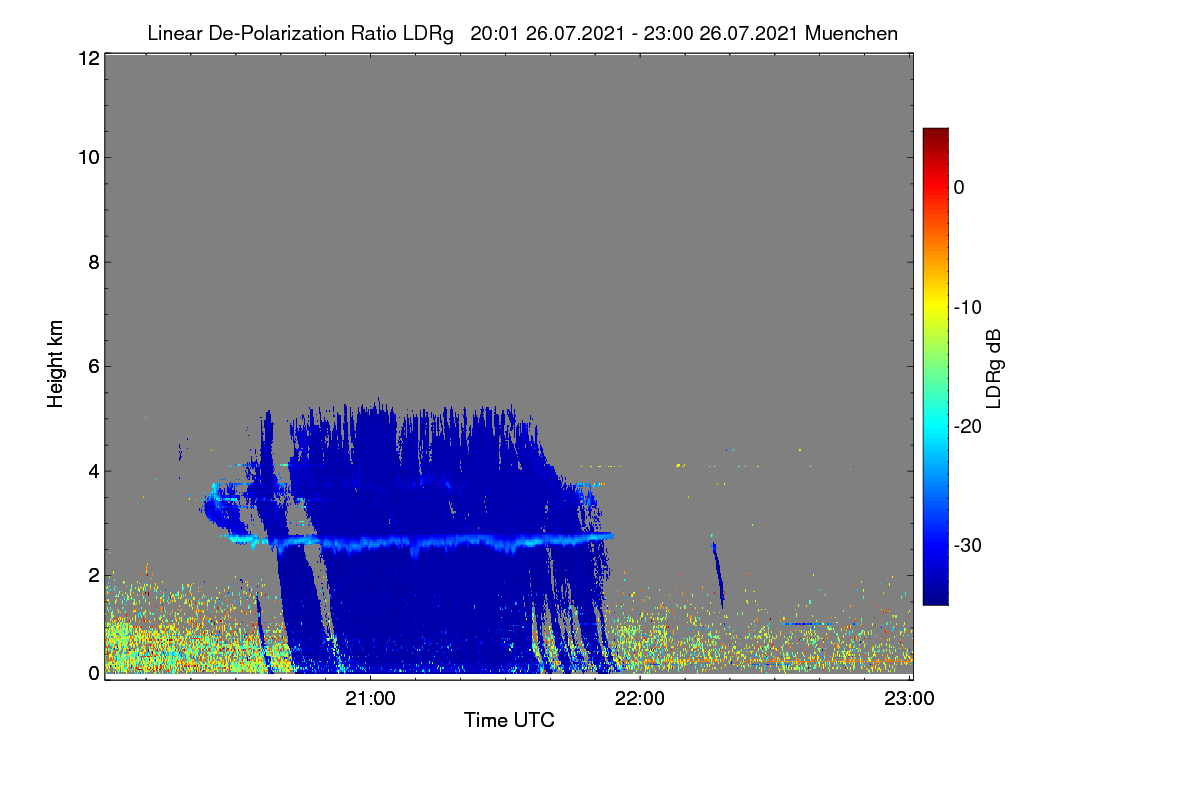
Task: Click the 21:00 time axis label
Action: click(x=370, y=698)
